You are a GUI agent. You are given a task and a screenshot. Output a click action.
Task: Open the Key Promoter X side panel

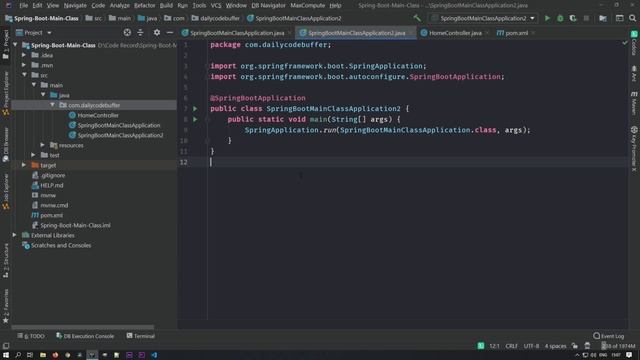tap(634, 149)
